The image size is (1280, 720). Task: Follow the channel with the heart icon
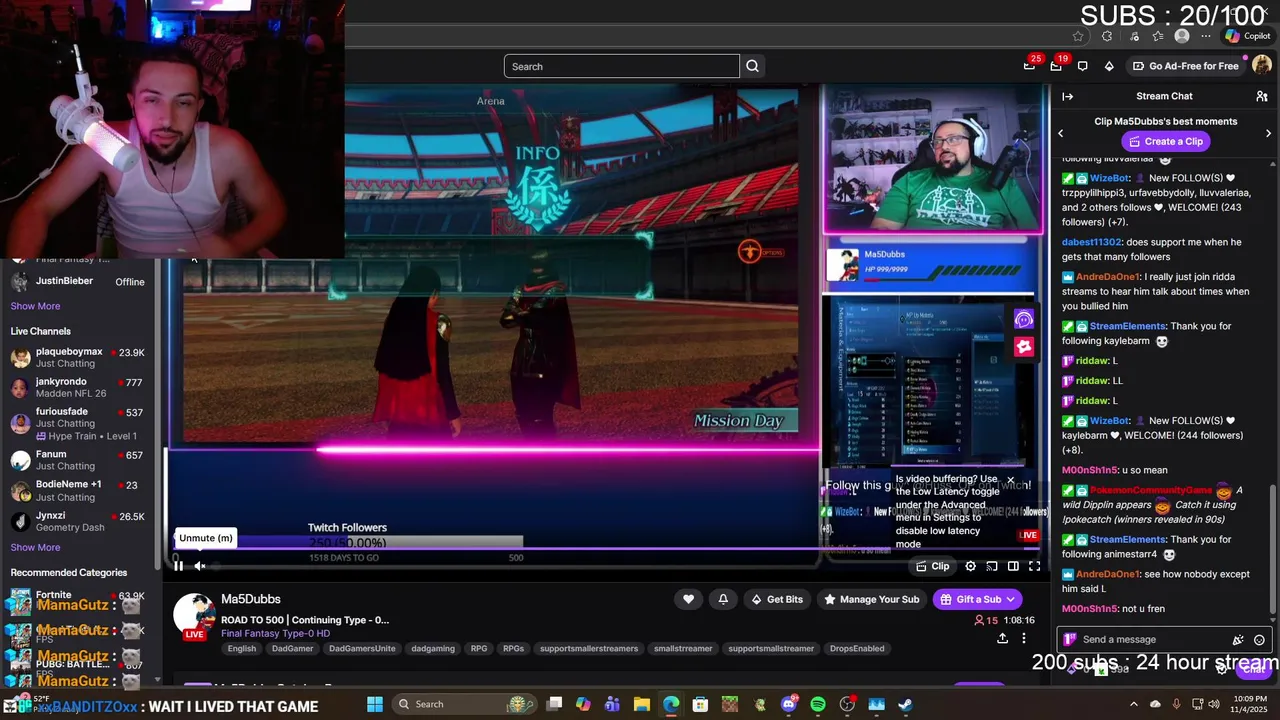[x=688, y=599]
